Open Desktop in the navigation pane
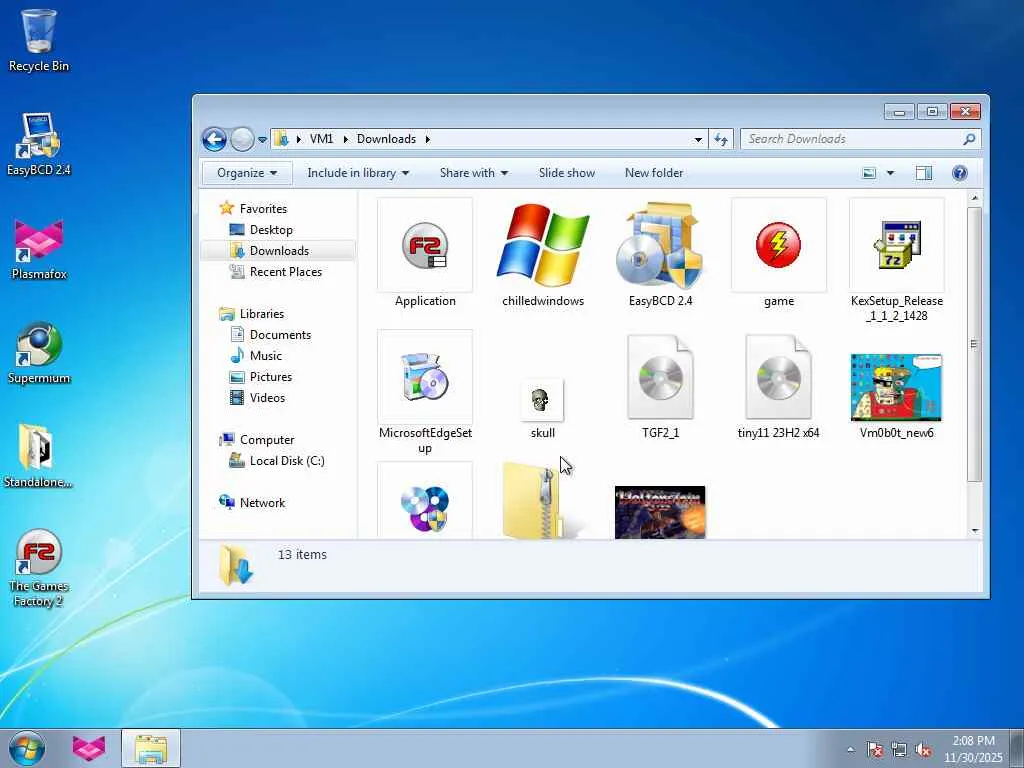 [x=270, y=230]
